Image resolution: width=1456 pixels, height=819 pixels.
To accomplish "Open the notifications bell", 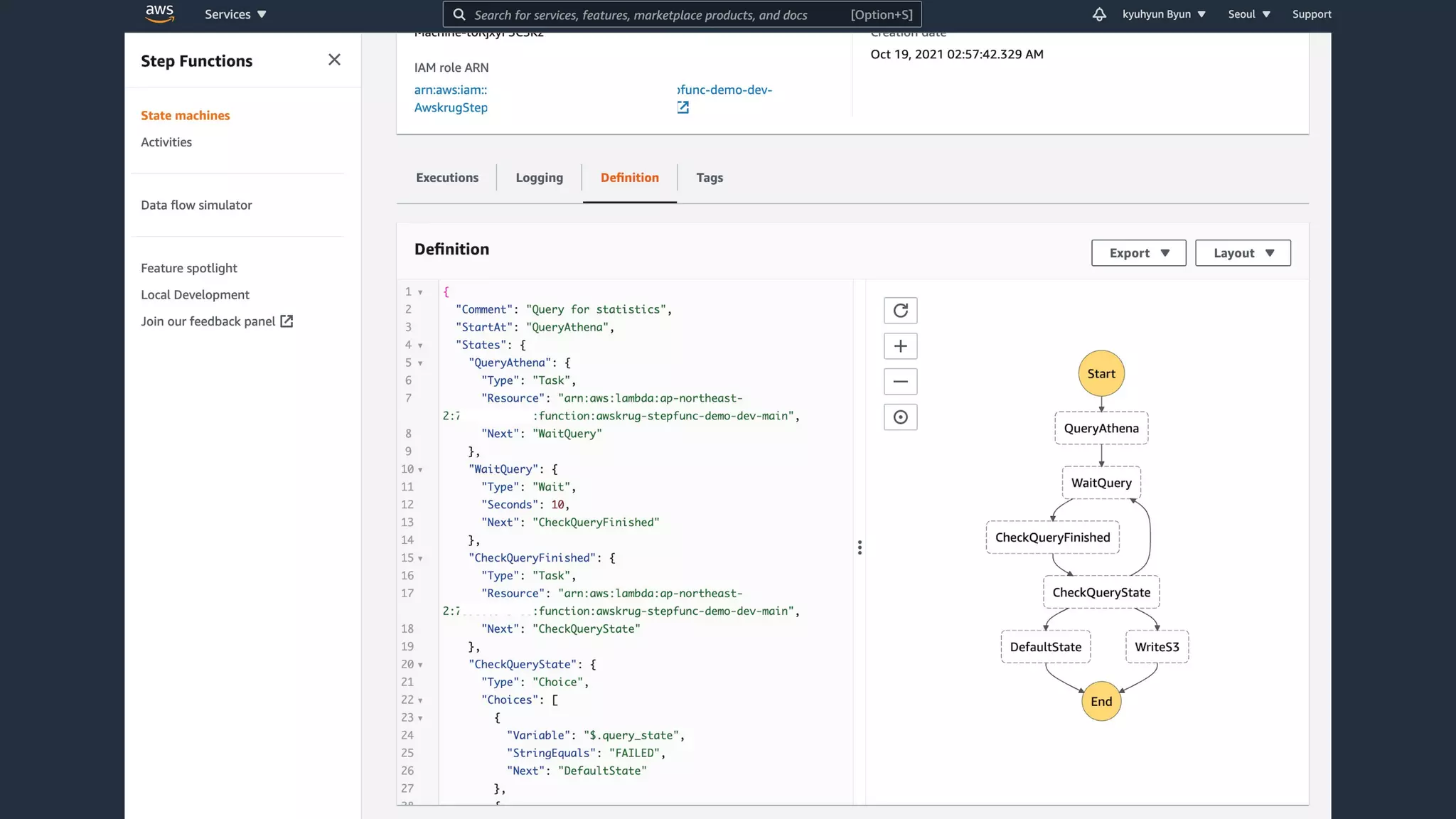I will point(1099,14).
